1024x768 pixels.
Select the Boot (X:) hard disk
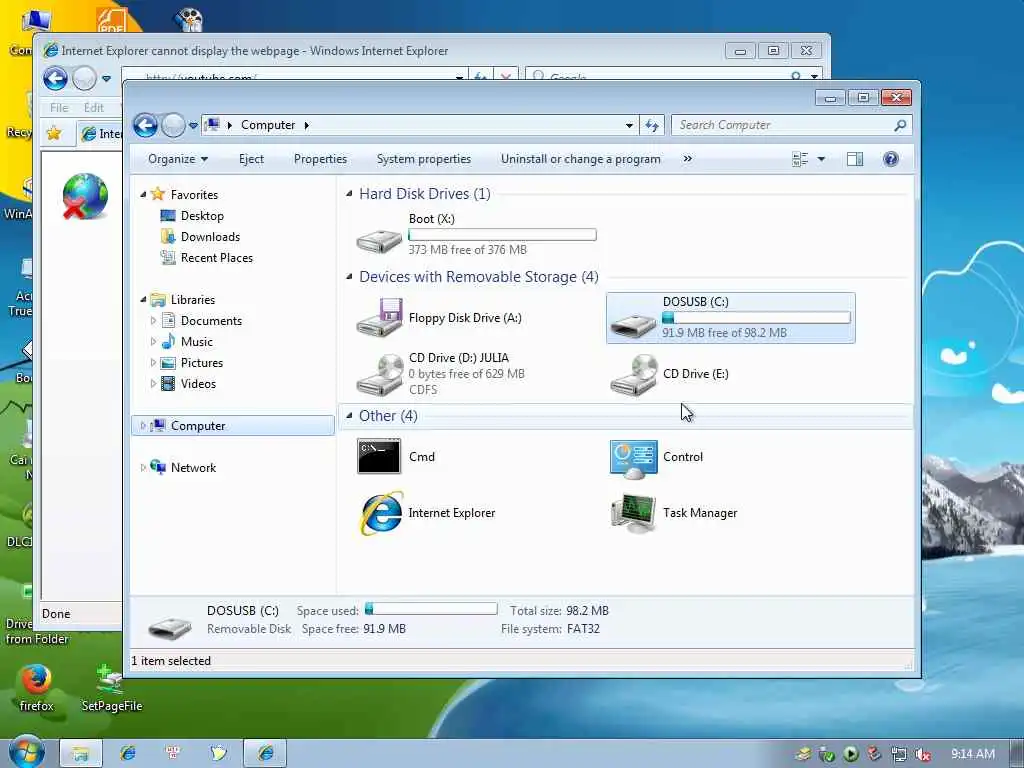coord(476,234)
